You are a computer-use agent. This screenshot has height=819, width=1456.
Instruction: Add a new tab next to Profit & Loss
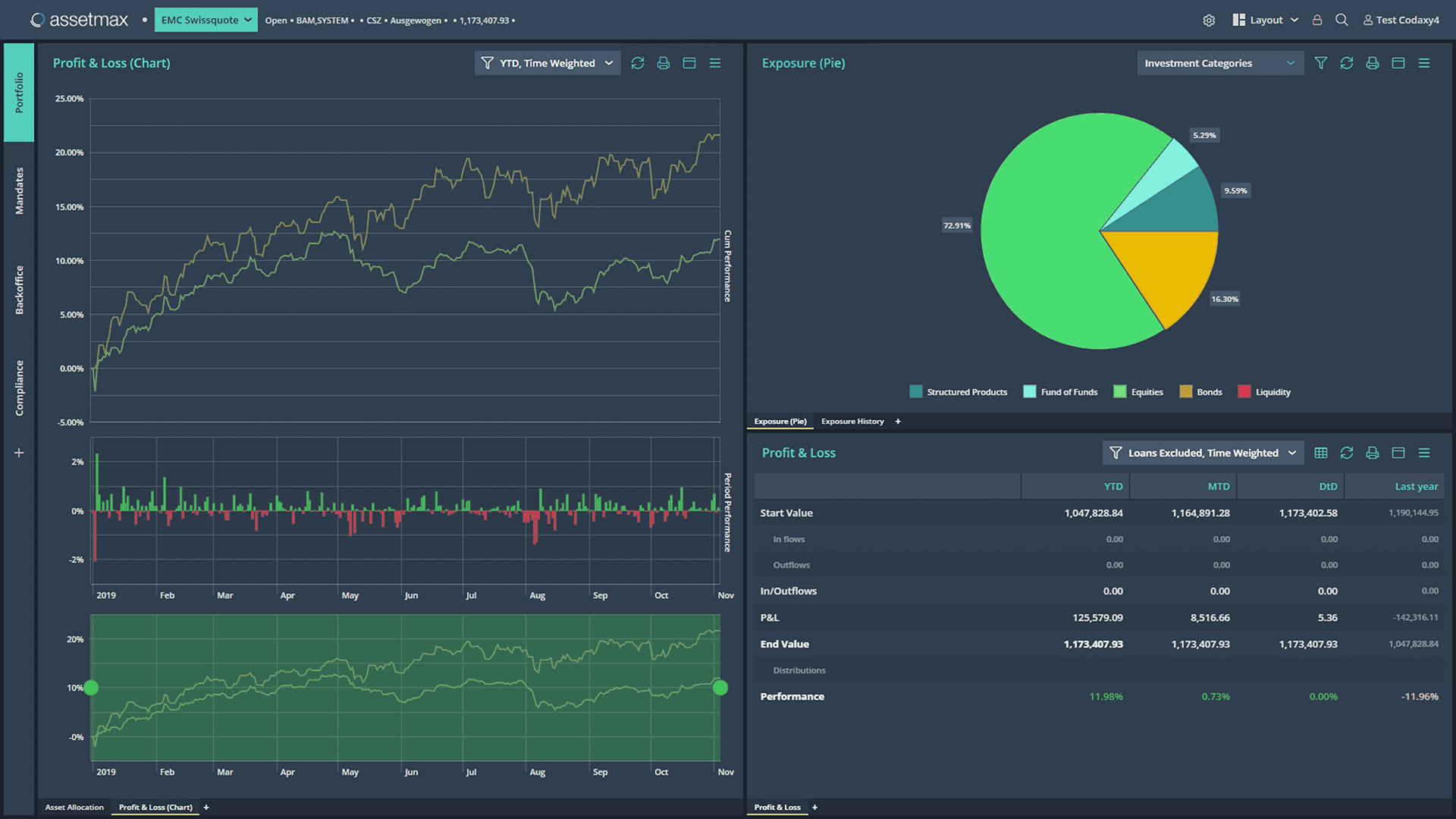pos(814,807)
